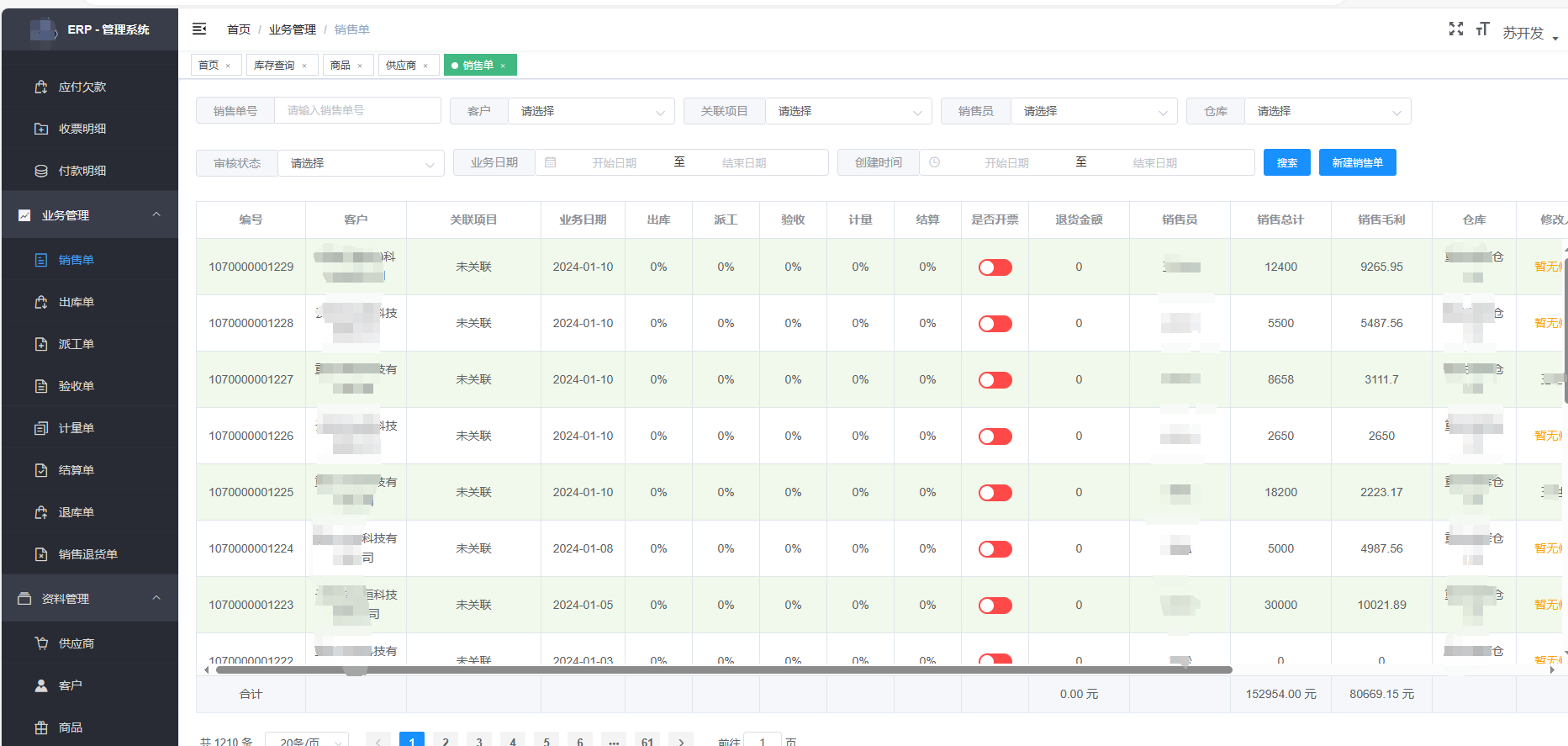
Task: Close the 首页 tab with its x
Action: (228, 66)
